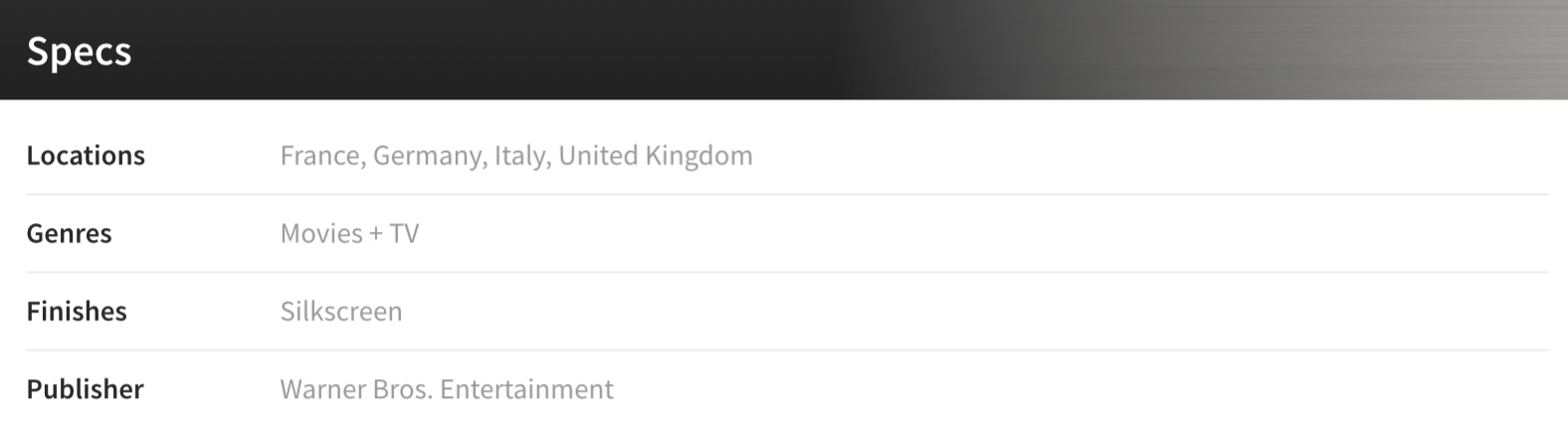Image resolution: width=1568 pixels, height=436 pixels.
Task: Click the Publisher row label
Action: click(85, 388)
